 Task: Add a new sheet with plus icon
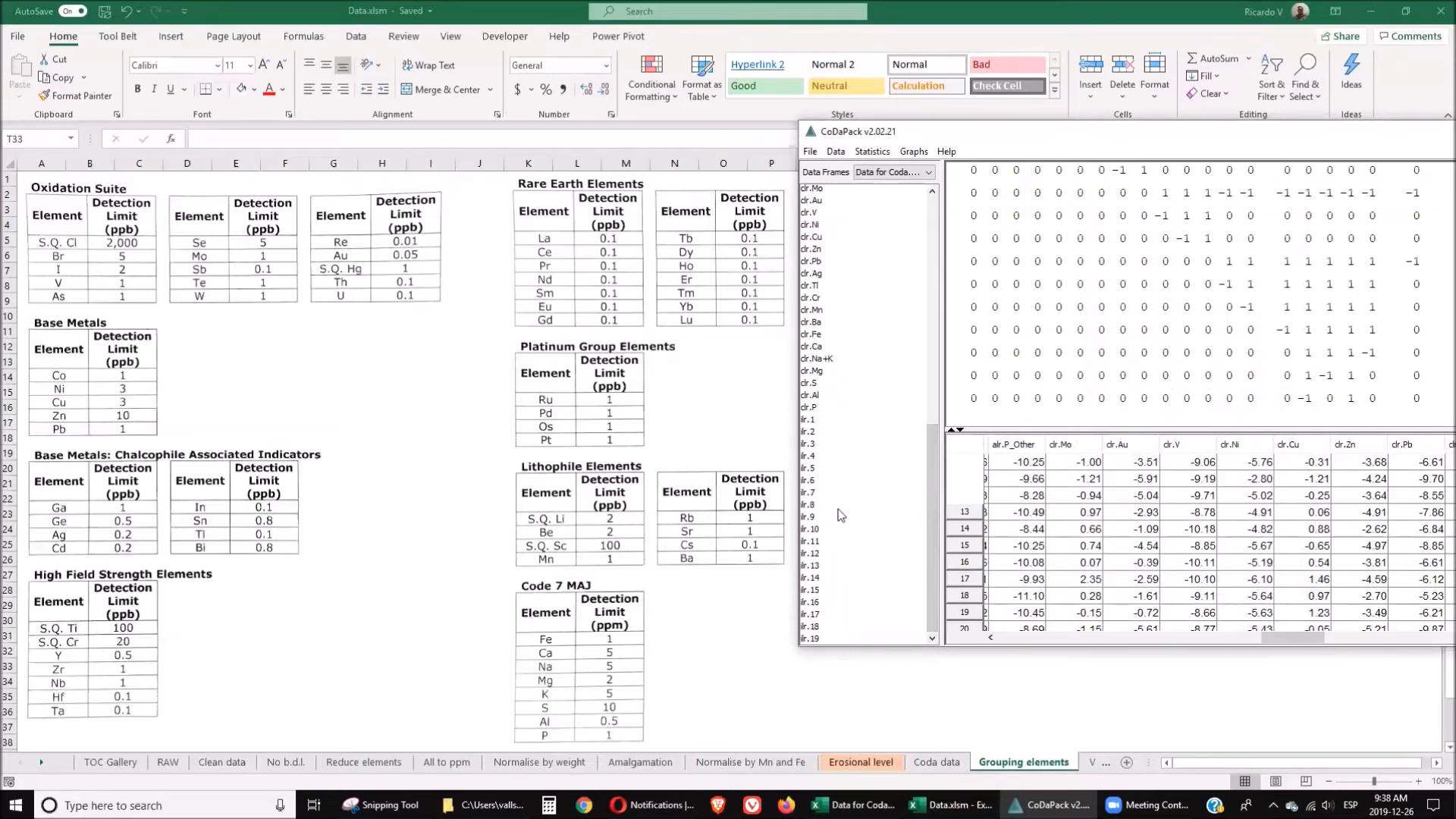click(1127, 763)
